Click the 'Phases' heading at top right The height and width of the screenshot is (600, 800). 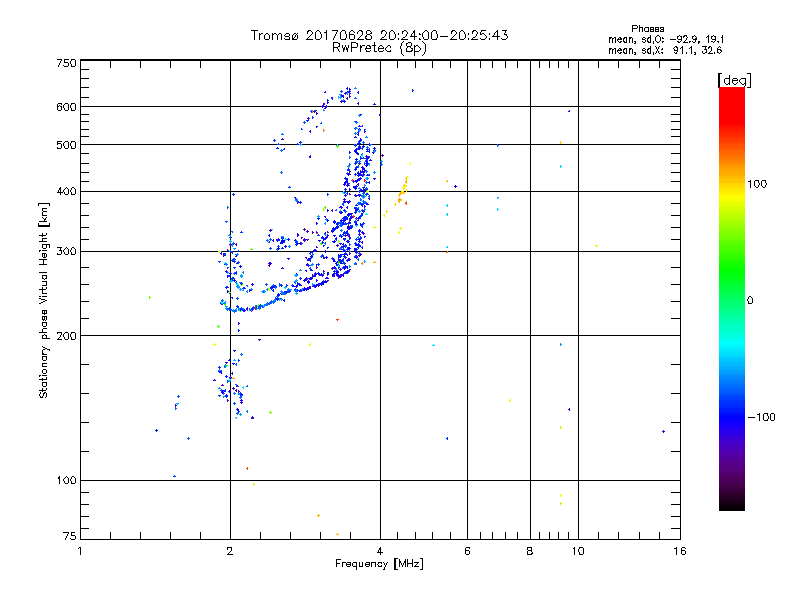coord(647,29)
